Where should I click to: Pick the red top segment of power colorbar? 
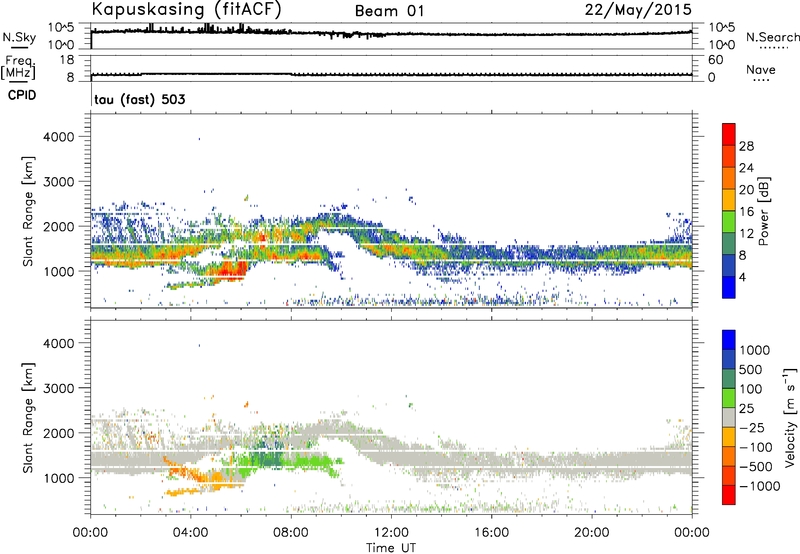(729, 135)
